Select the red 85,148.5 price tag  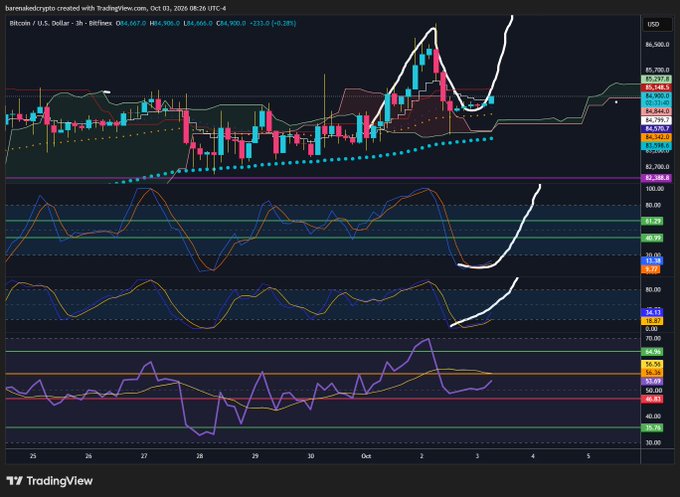point(657,87)
